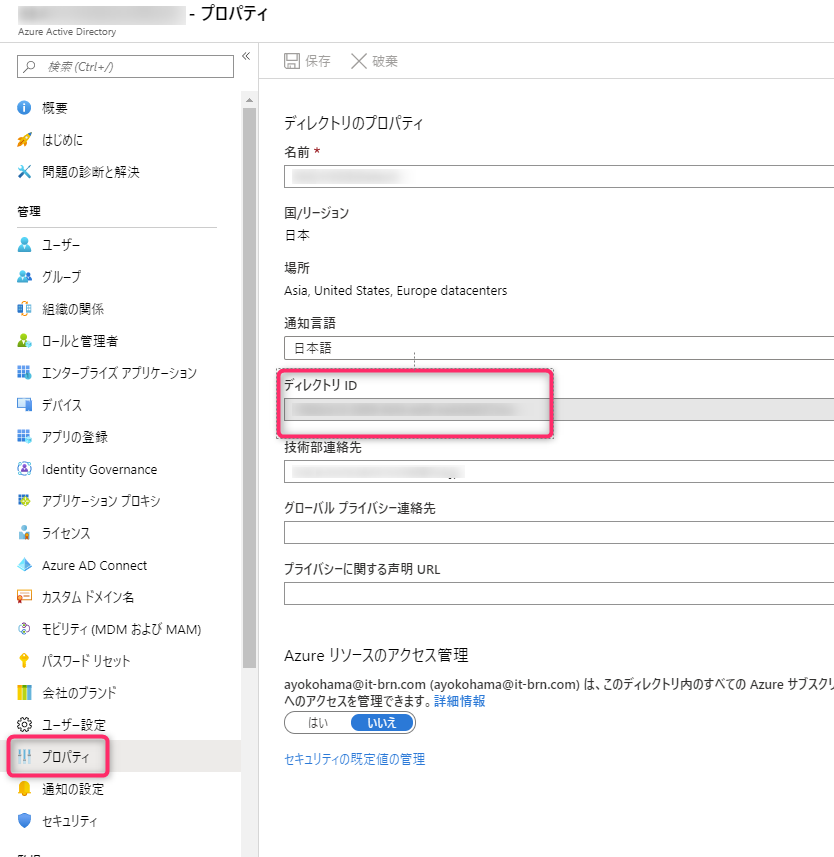
Task: Click the プロパティ sliders icon
Action: coord(24,757)
